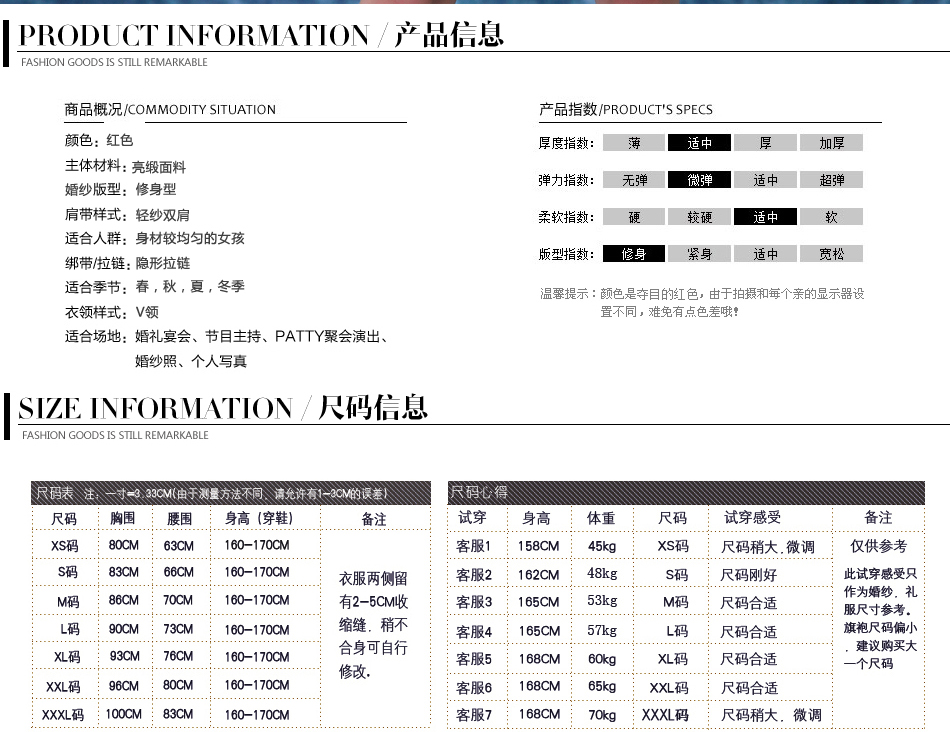Click the 较硬 box in 柔软指数 row
This screenshot has height=732, width=950.
pos(699,217)
